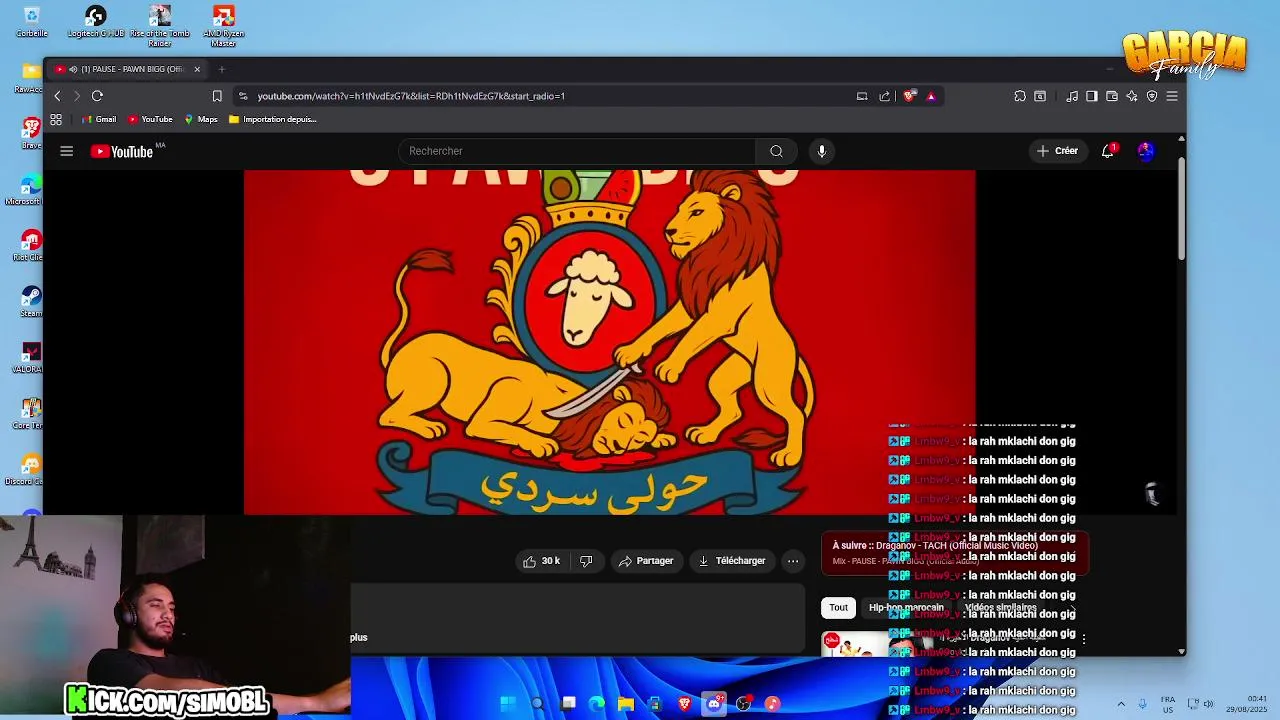Toggle the Brave sidebar panel

coord(1092,96)
